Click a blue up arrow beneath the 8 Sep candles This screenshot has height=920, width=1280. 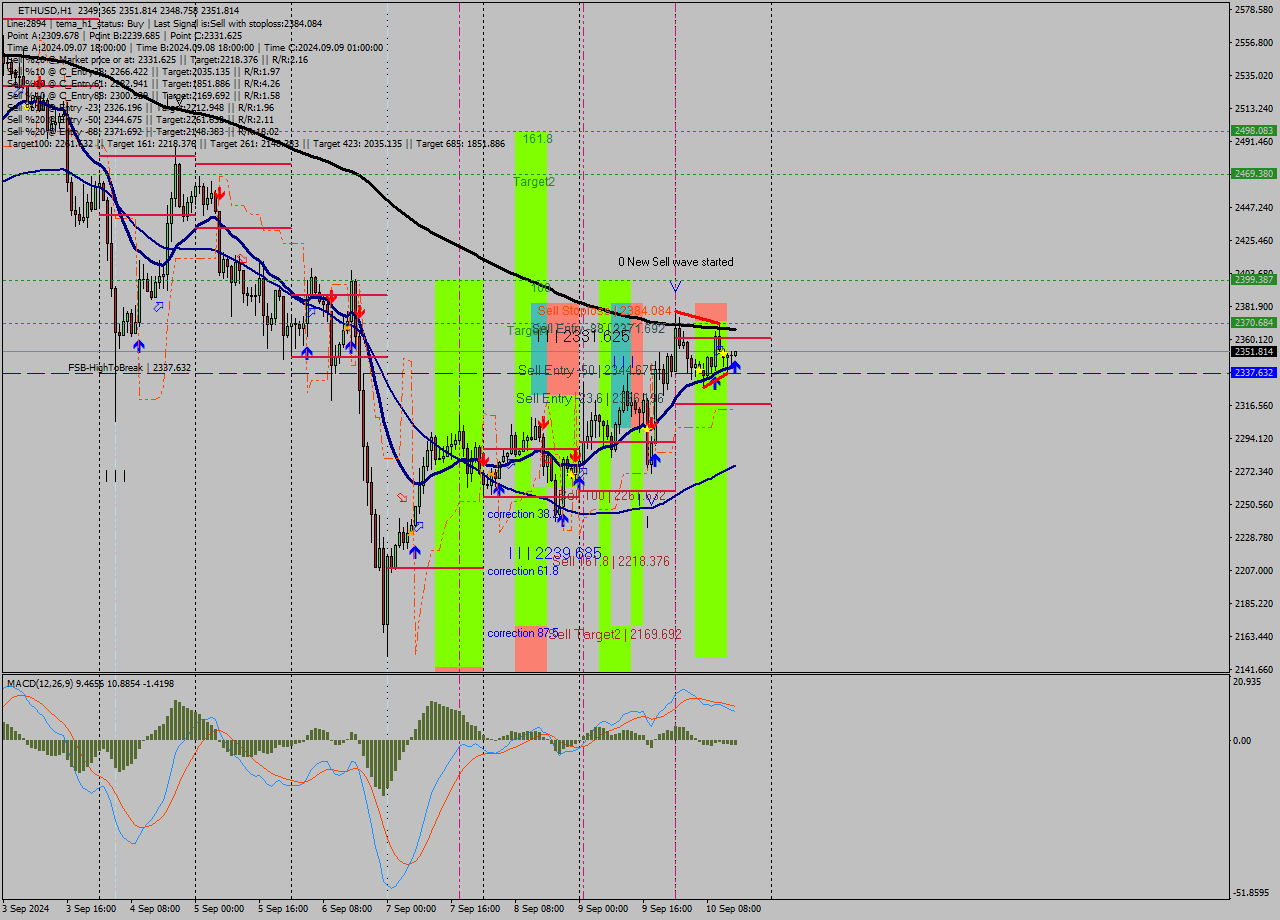(x=563, y=521)
